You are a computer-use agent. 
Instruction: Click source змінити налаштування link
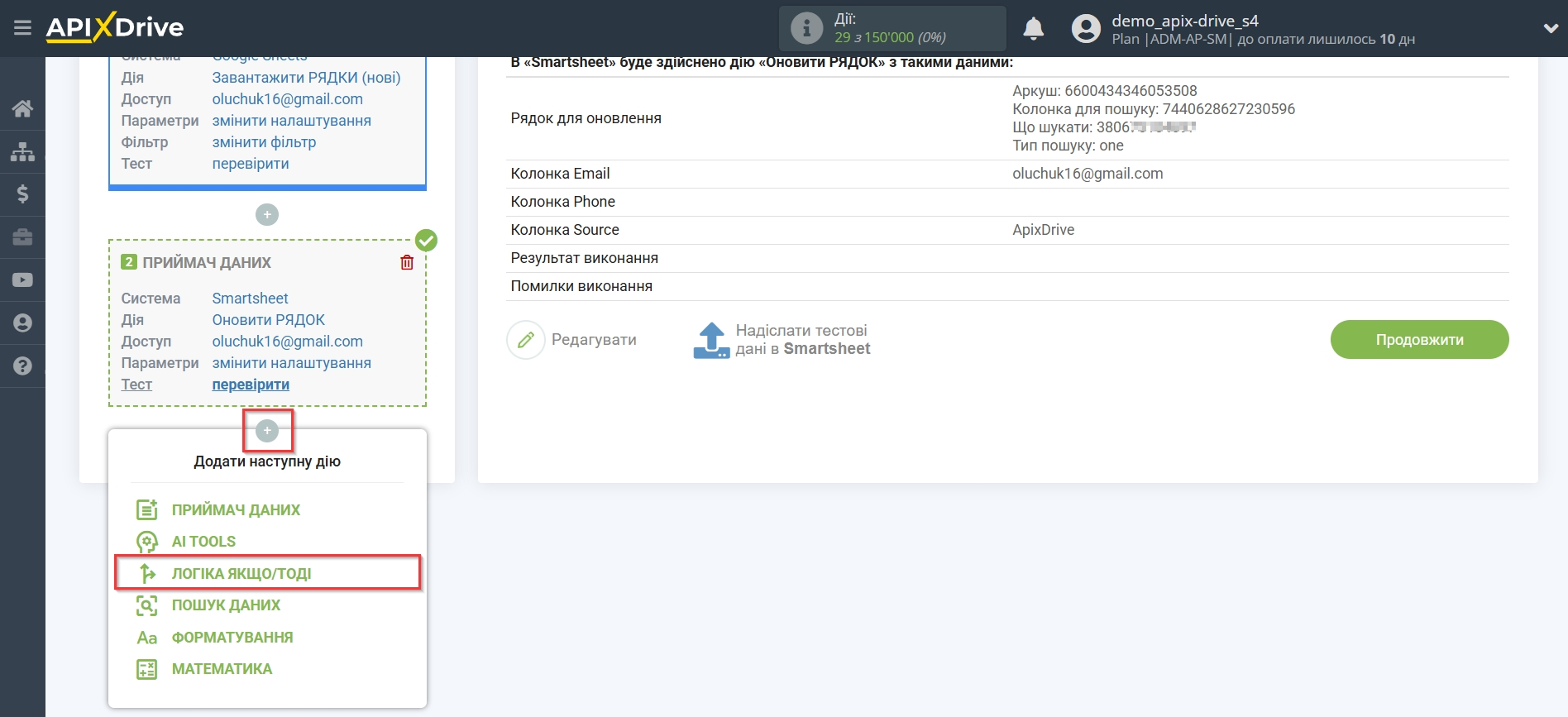click(x=291, y=121)
